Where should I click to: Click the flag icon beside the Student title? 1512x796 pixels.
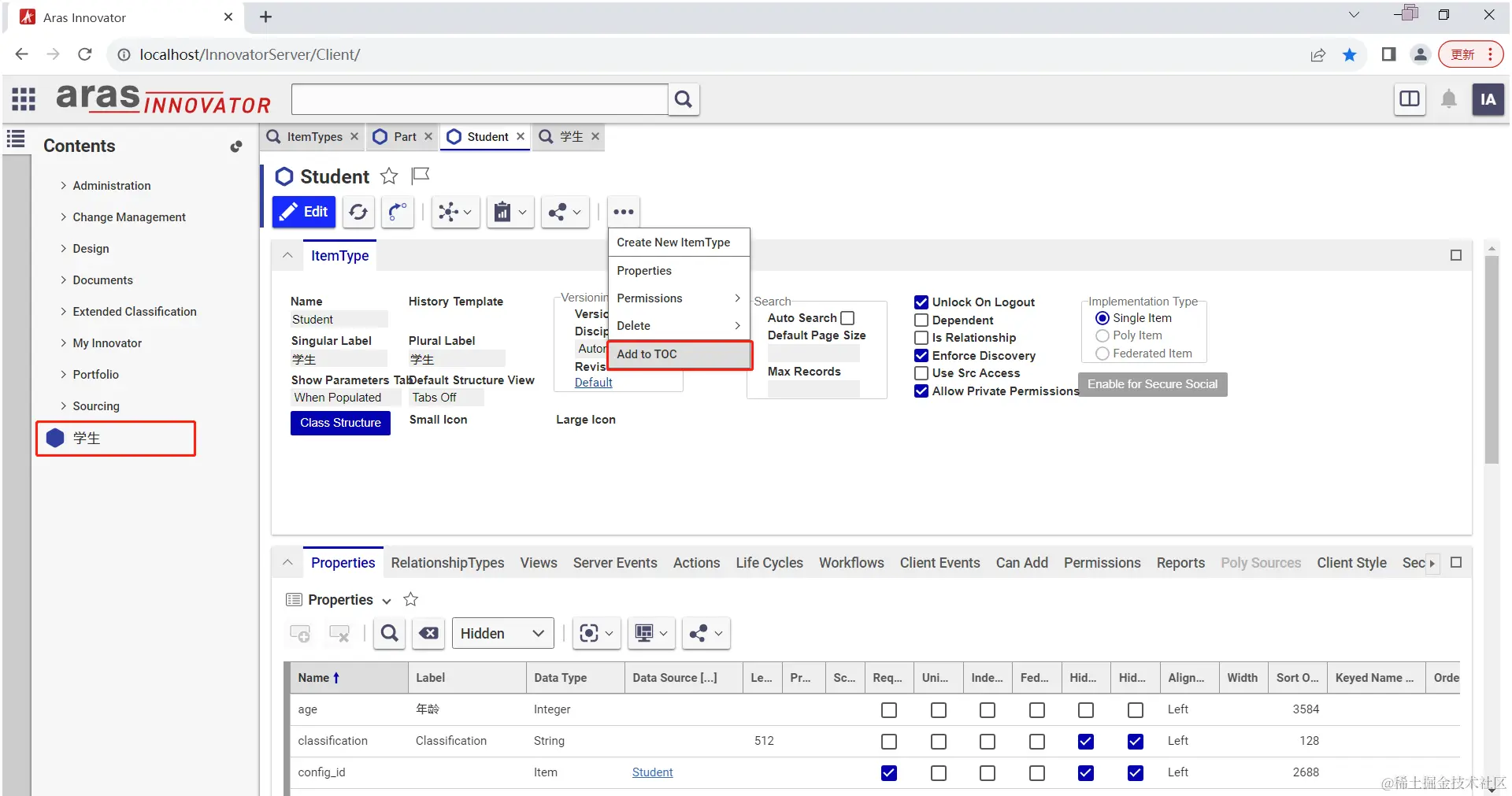[421, 175]
